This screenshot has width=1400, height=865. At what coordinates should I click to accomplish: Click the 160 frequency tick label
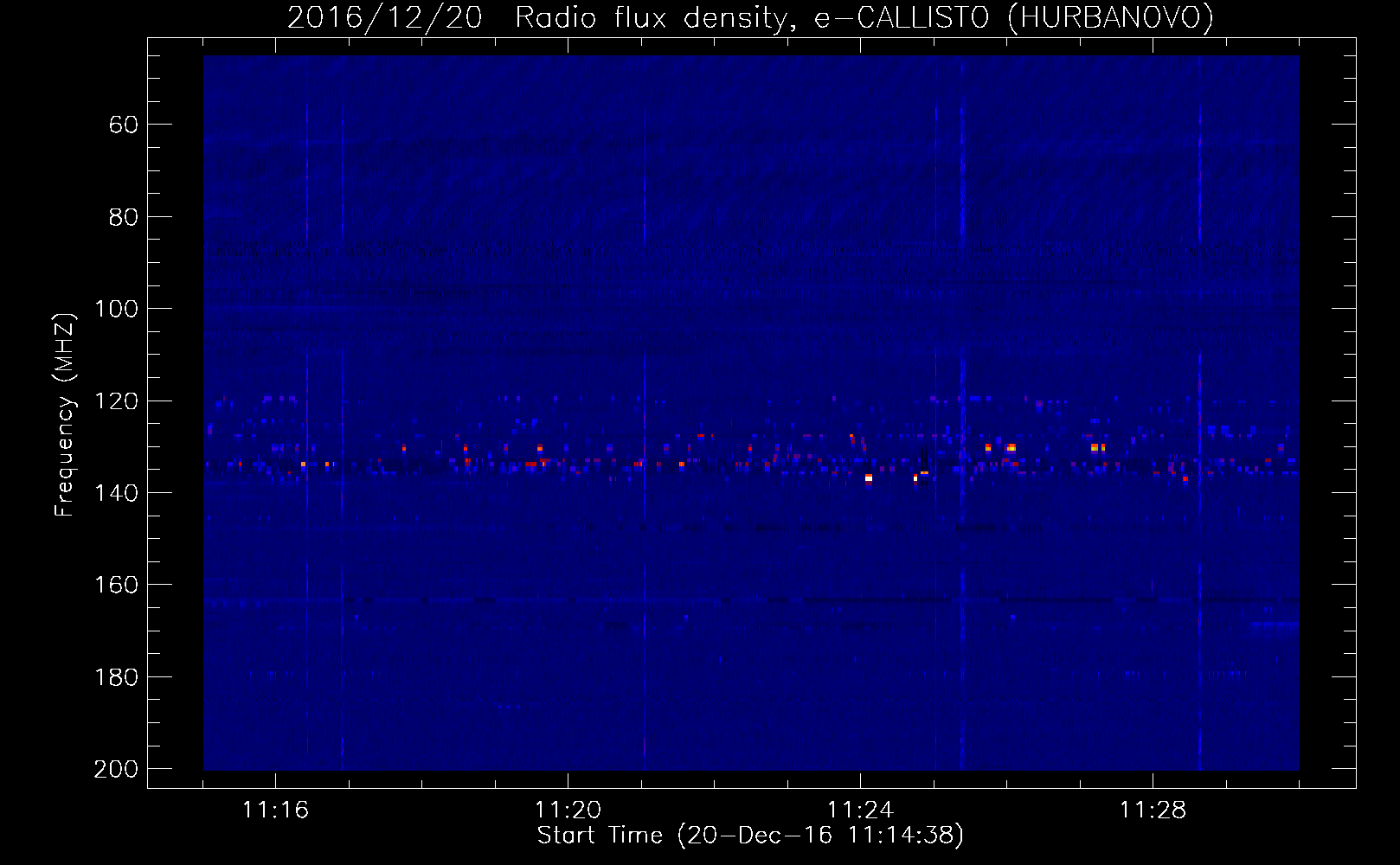(116, 585)
